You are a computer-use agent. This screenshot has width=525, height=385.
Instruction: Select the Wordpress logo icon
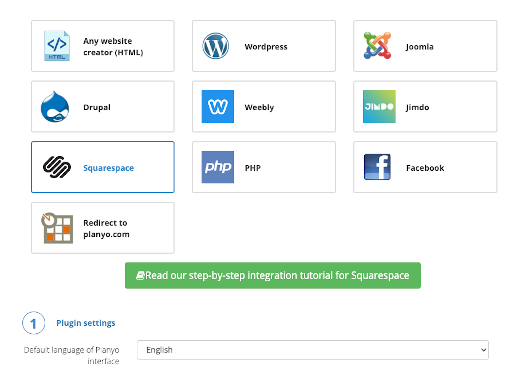point(216,46)
